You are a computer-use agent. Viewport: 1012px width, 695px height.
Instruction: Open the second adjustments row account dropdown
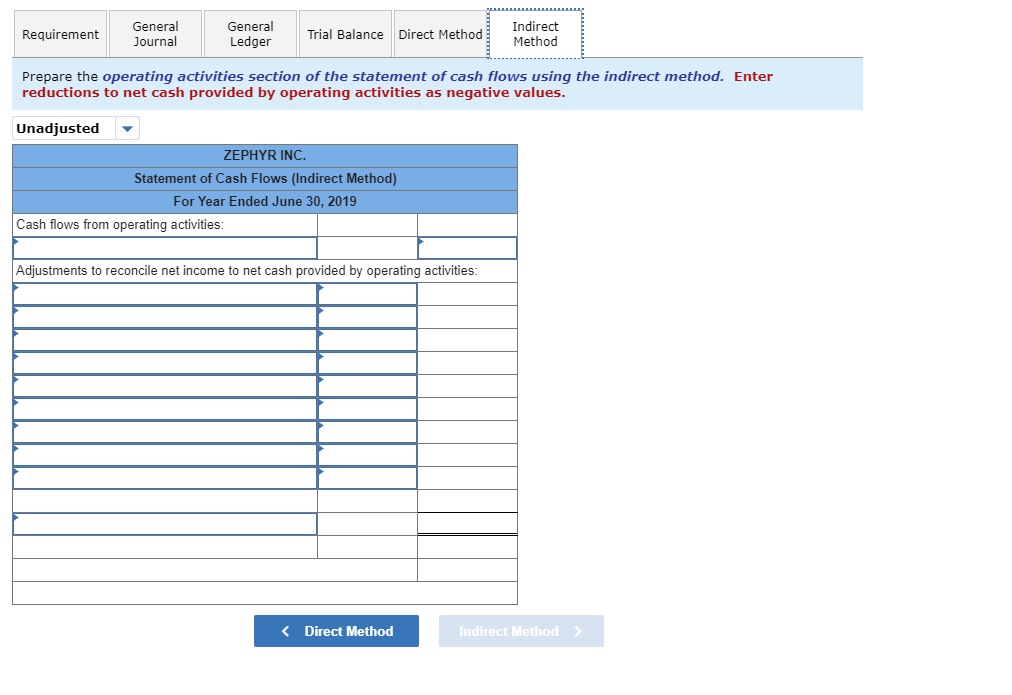pyautogui.click(x=164, y=316)
